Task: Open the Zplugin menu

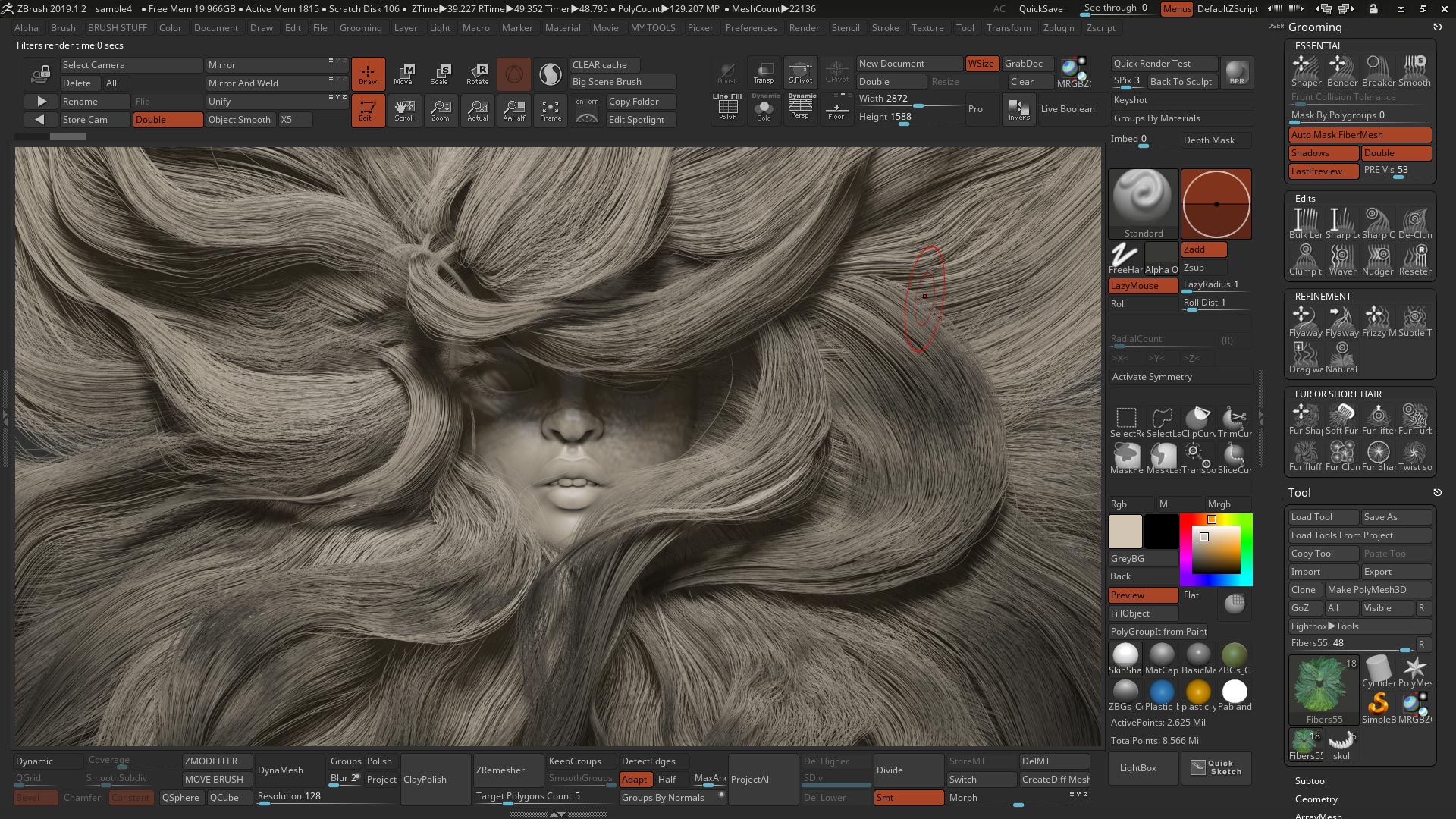Action: coord(1059,27)
